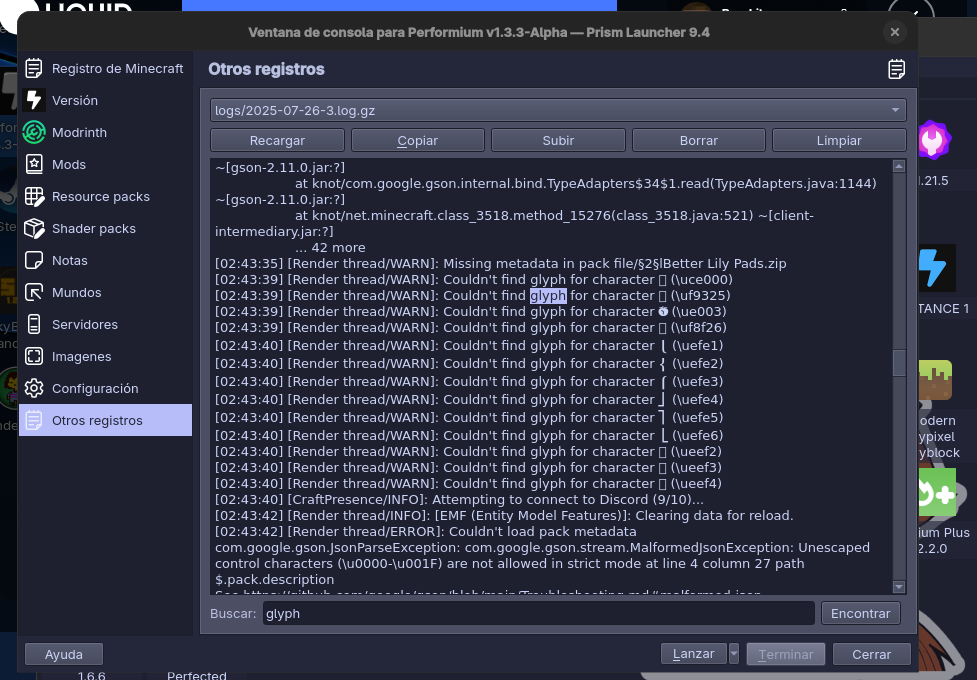Click the Encontrar search button
The width and height of the screenshot is (977, 680).
(860, 613)
